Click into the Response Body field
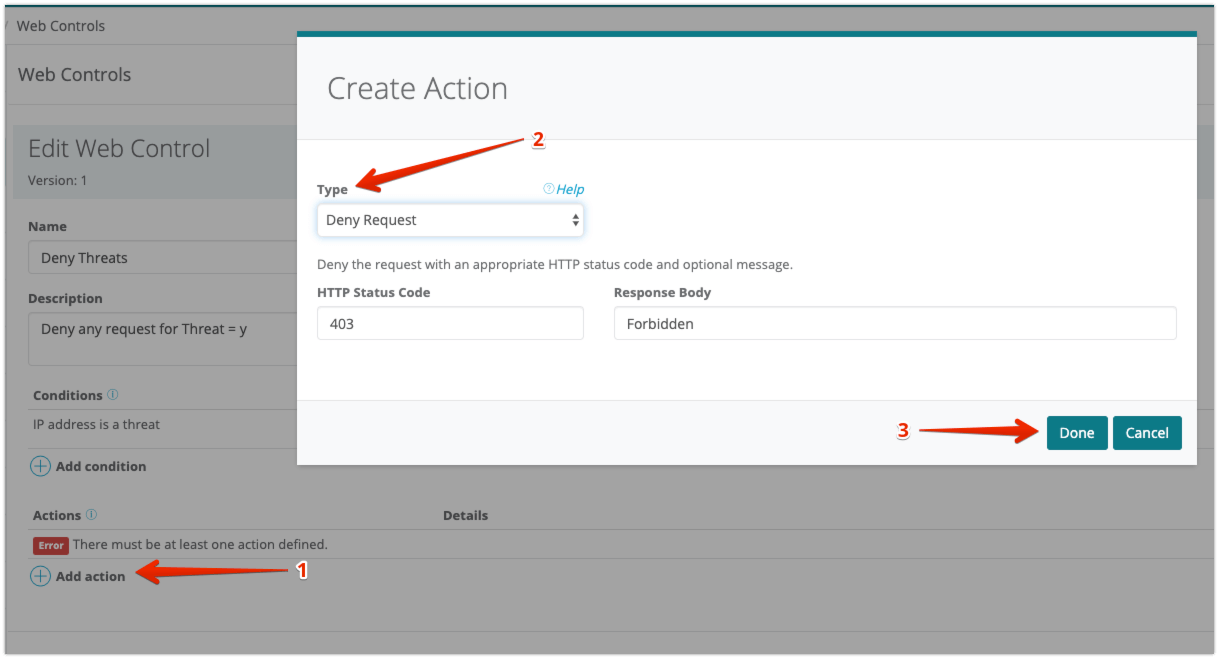The image size is (1219, 659). (x=894, y=324)
